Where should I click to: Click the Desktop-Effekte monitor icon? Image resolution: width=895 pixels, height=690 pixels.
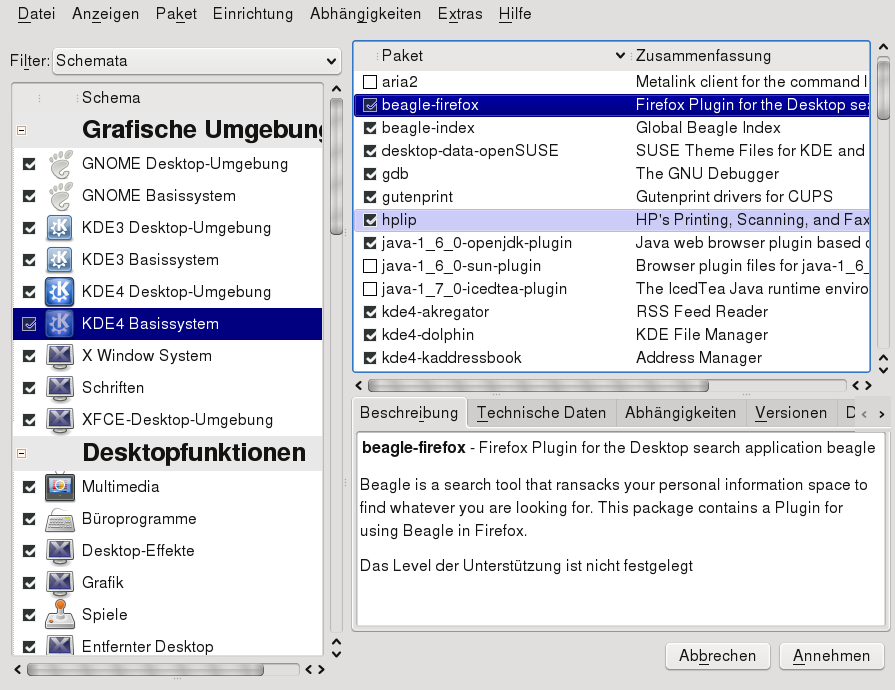(60, 551)
